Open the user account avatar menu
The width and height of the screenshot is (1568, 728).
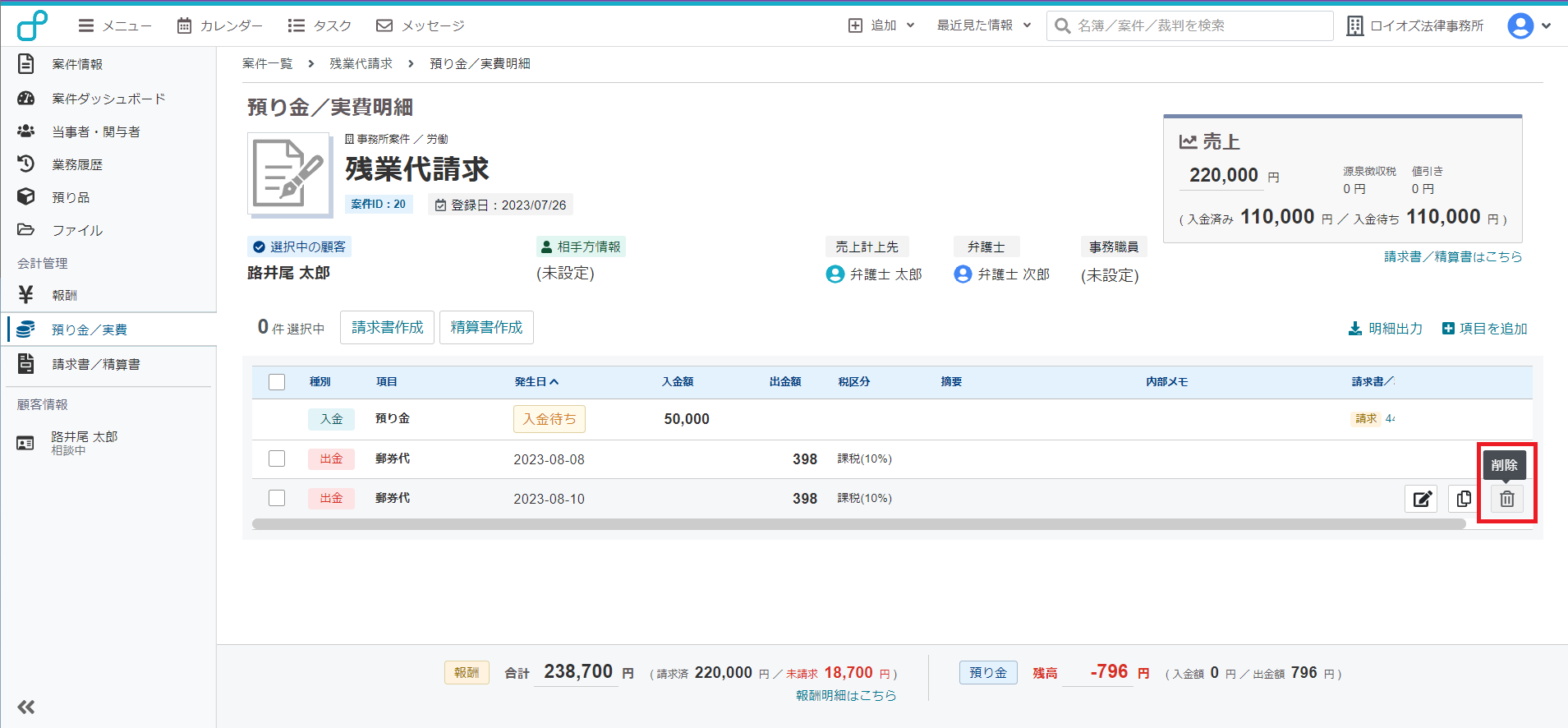pyautogui.click(x=1529, y=25)
